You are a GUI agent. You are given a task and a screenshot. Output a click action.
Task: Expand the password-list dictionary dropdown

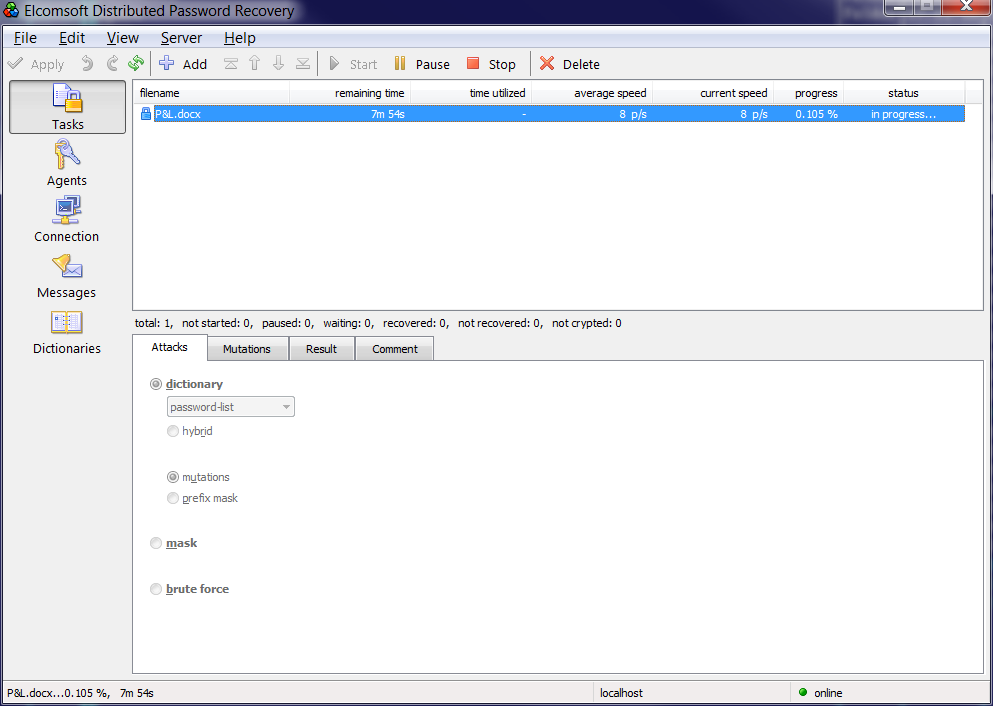coord(231,407)
